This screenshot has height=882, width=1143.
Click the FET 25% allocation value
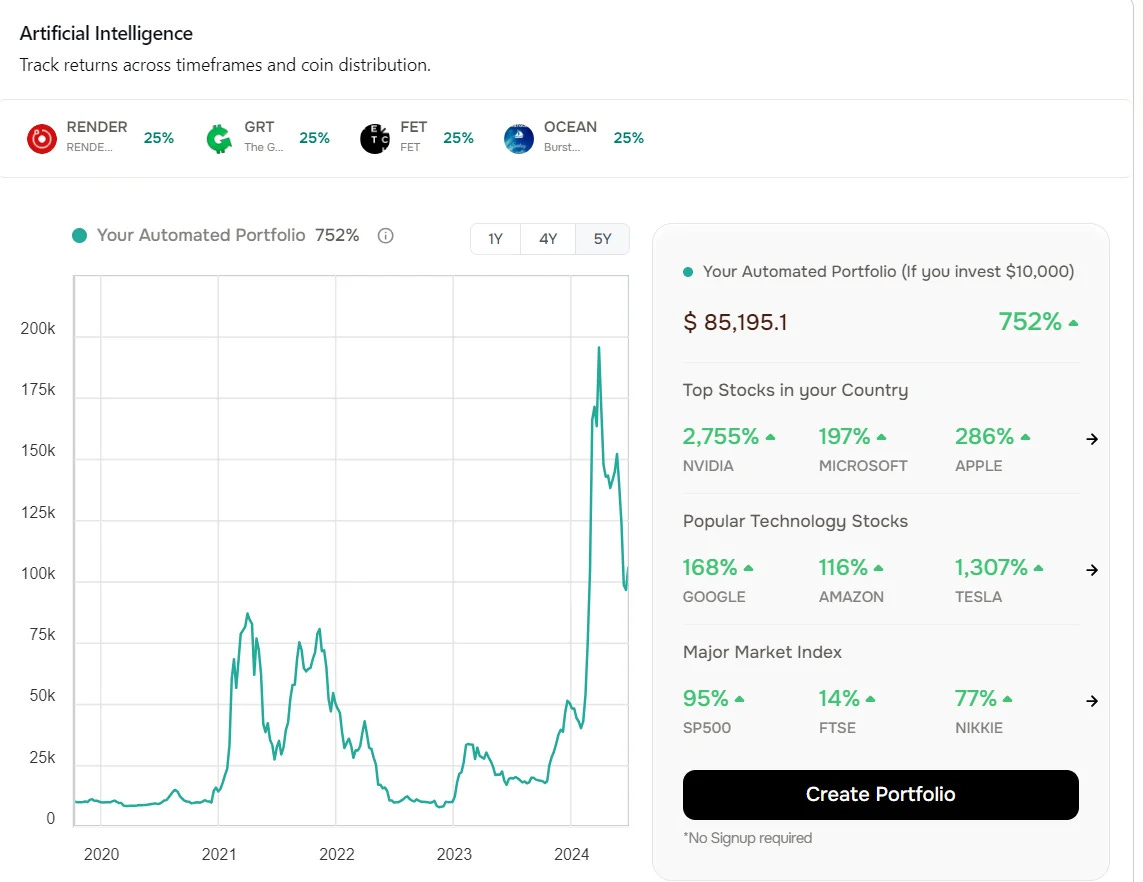(x=459, y=138)
